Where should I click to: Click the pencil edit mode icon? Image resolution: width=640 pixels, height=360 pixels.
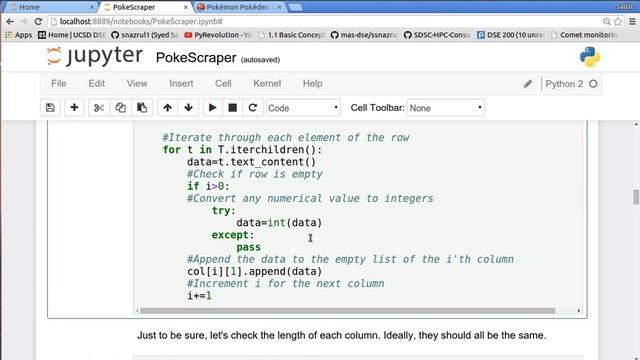click(x=528, y=84)
